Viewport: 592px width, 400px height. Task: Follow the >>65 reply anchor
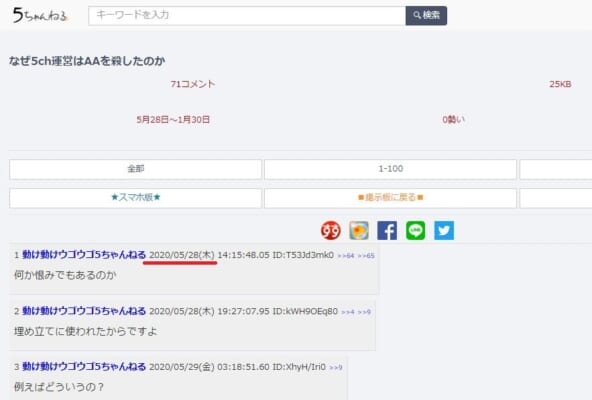[366, 256]
